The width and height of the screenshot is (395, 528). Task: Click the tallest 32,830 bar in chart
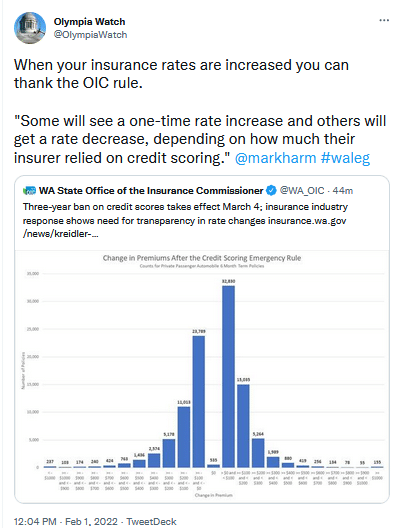(228, 376)
